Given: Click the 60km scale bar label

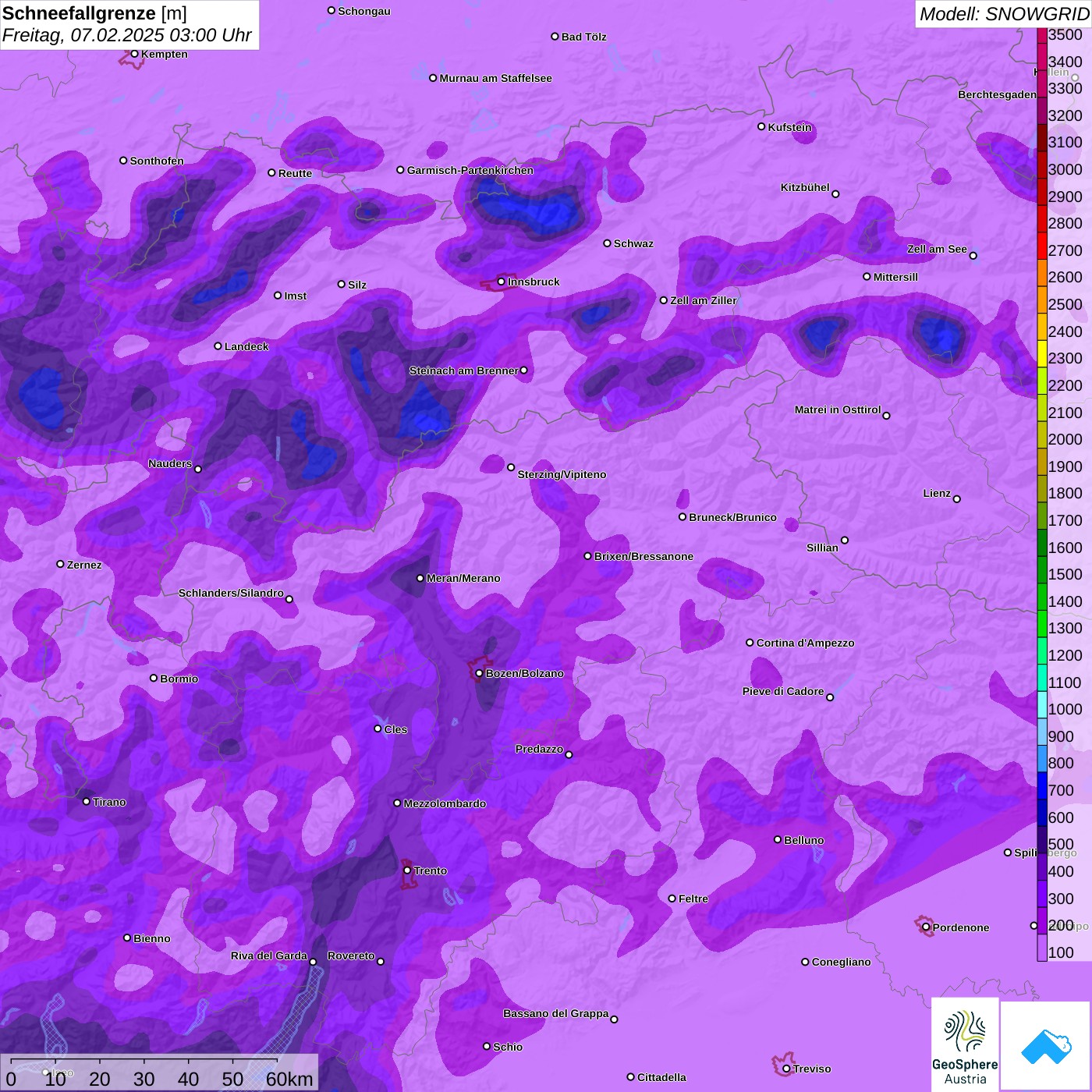Looking at the screenshot, I should click(289, 1079).
